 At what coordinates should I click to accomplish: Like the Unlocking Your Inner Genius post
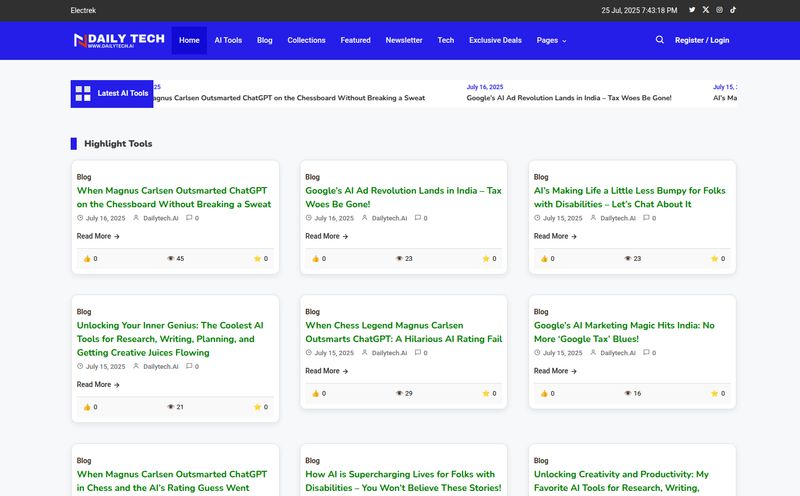(87, 407)
